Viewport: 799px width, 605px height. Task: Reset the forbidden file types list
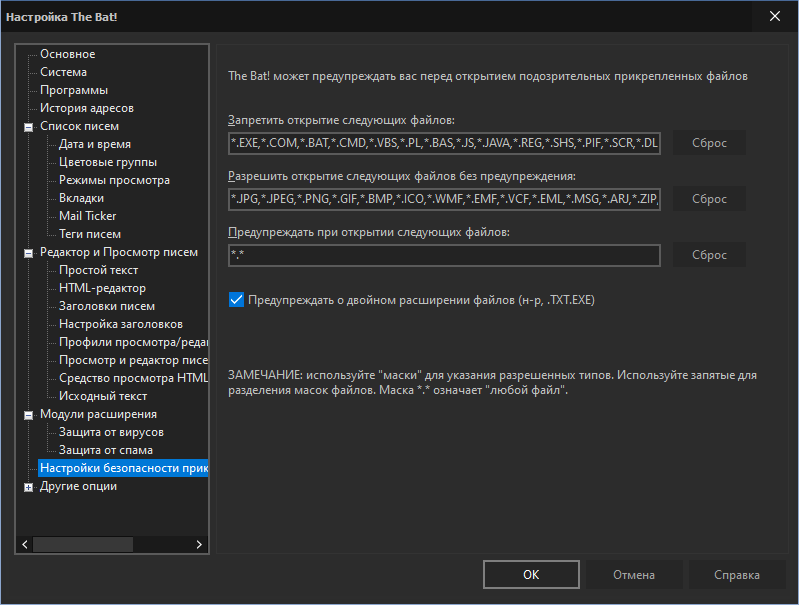pyautogui.click(x=709, y=143)
